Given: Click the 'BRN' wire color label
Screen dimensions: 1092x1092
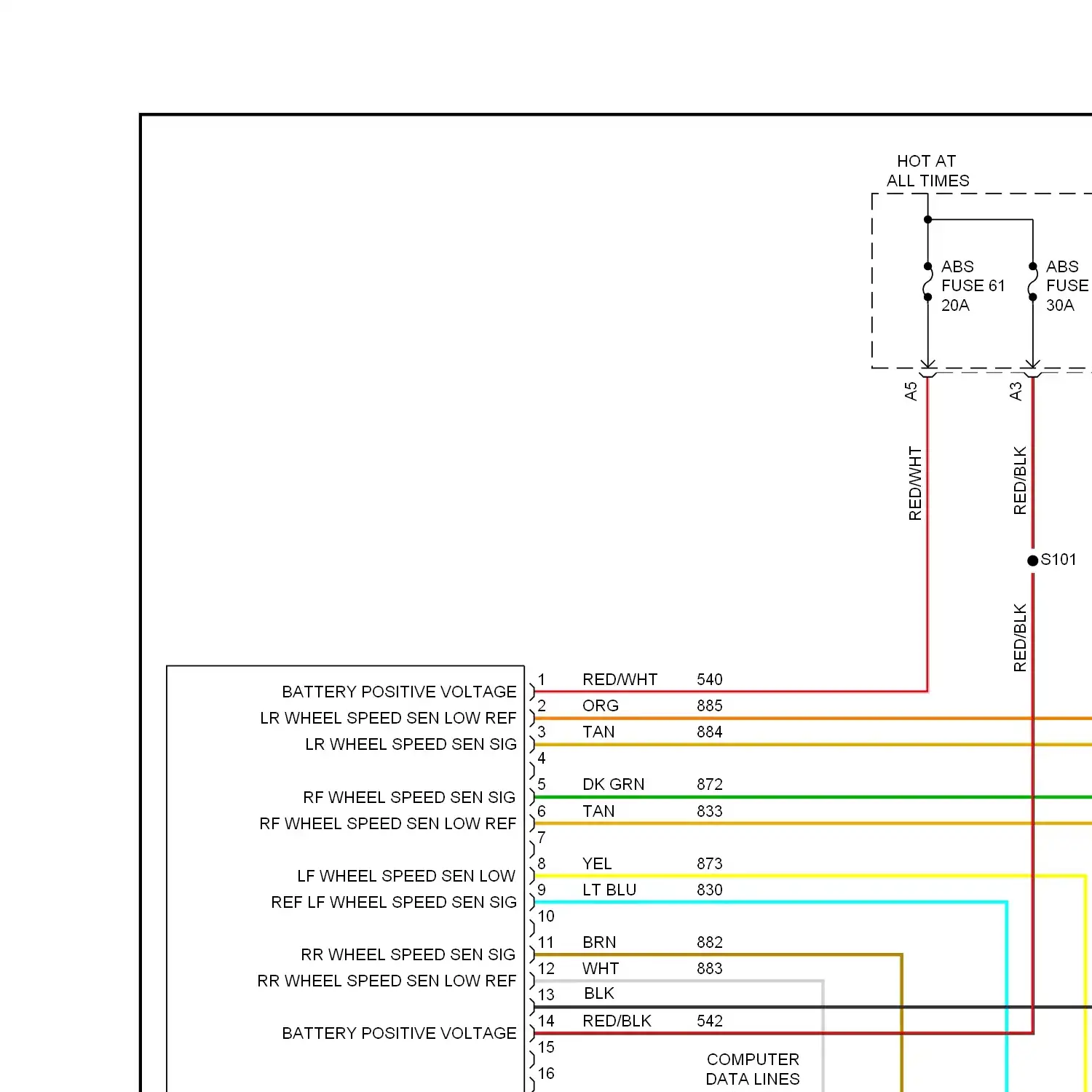Looking at the screenshot, I should 599,942.
